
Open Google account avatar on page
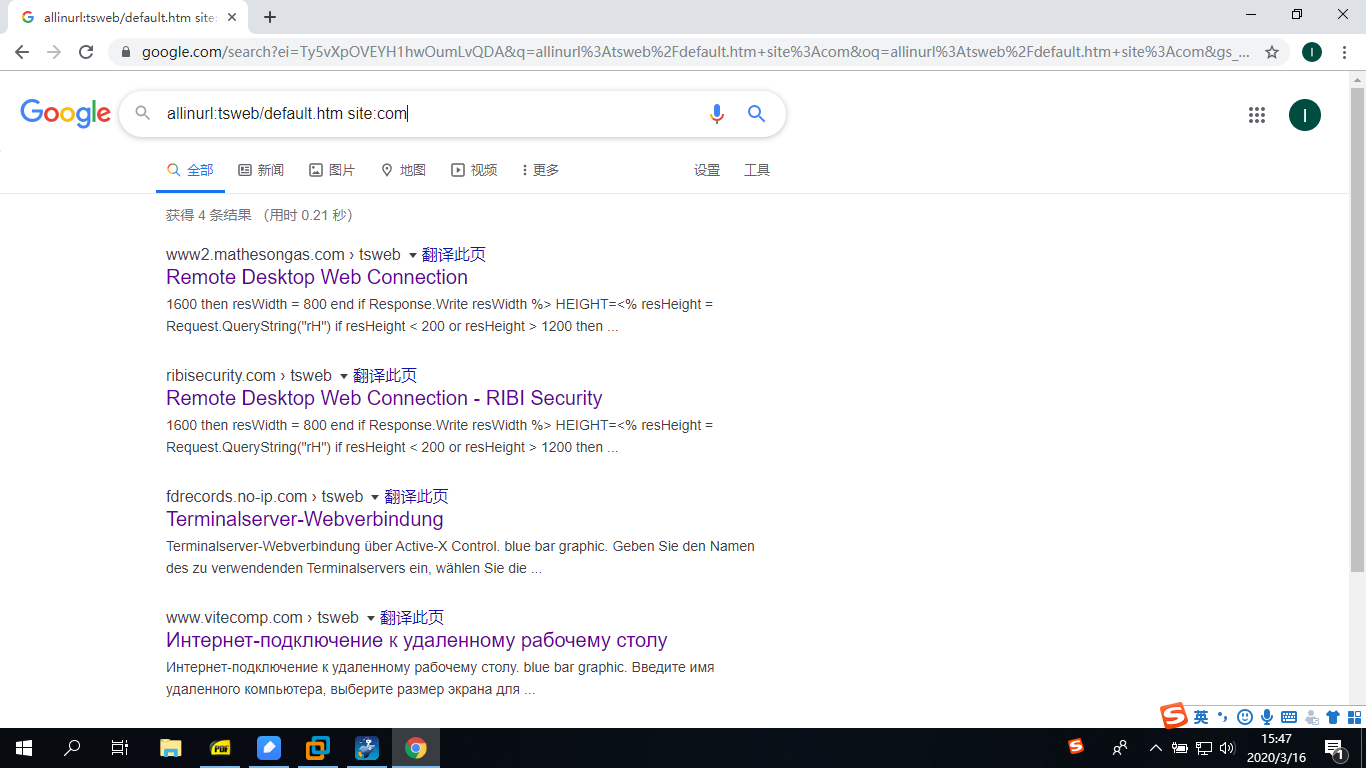1305,115
